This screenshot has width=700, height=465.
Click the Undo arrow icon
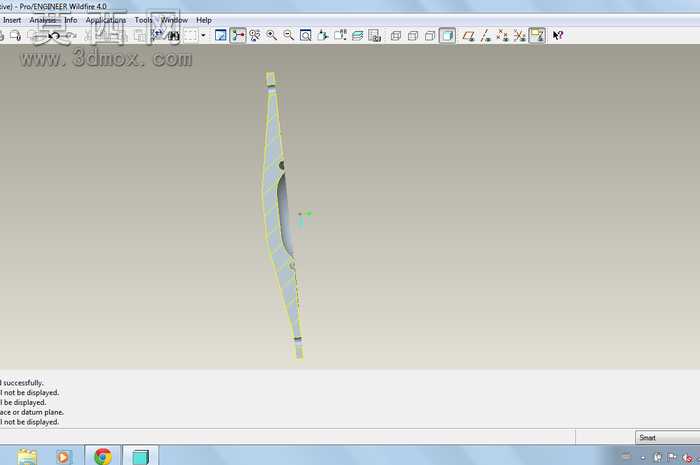[54, 36]
